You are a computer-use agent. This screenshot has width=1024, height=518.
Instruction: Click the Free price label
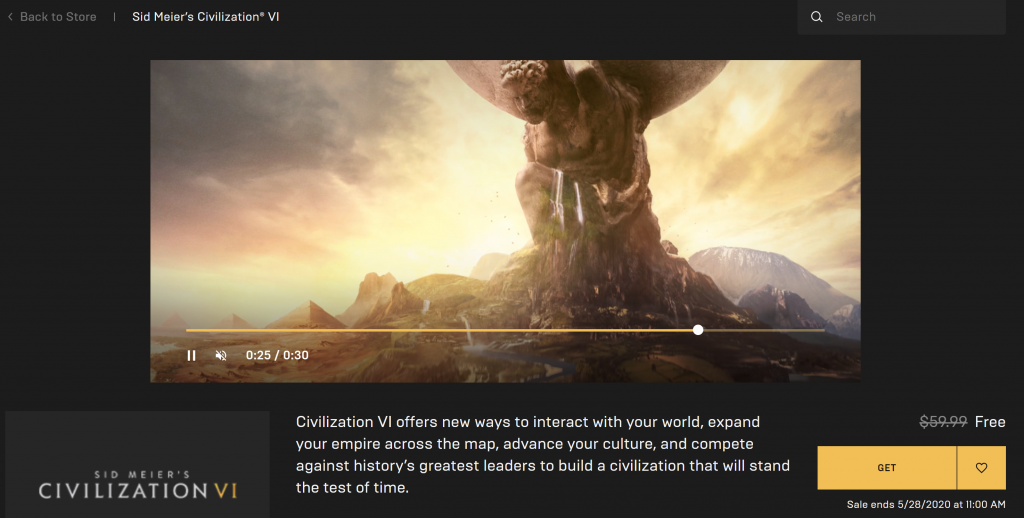pyautogui.click(x=990, y=422)
